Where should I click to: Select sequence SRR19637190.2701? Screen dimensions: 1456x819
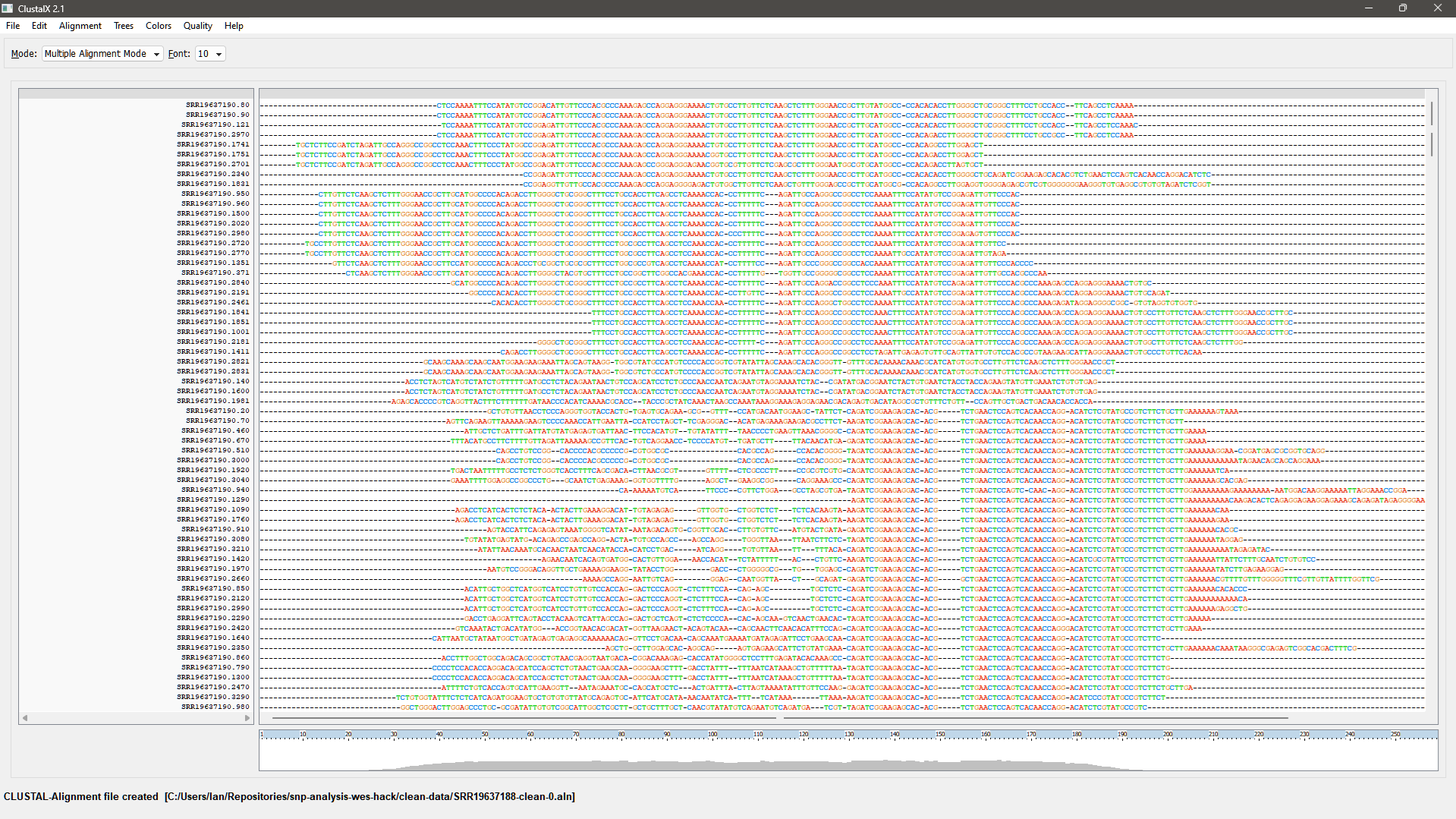tap(213, 164)
